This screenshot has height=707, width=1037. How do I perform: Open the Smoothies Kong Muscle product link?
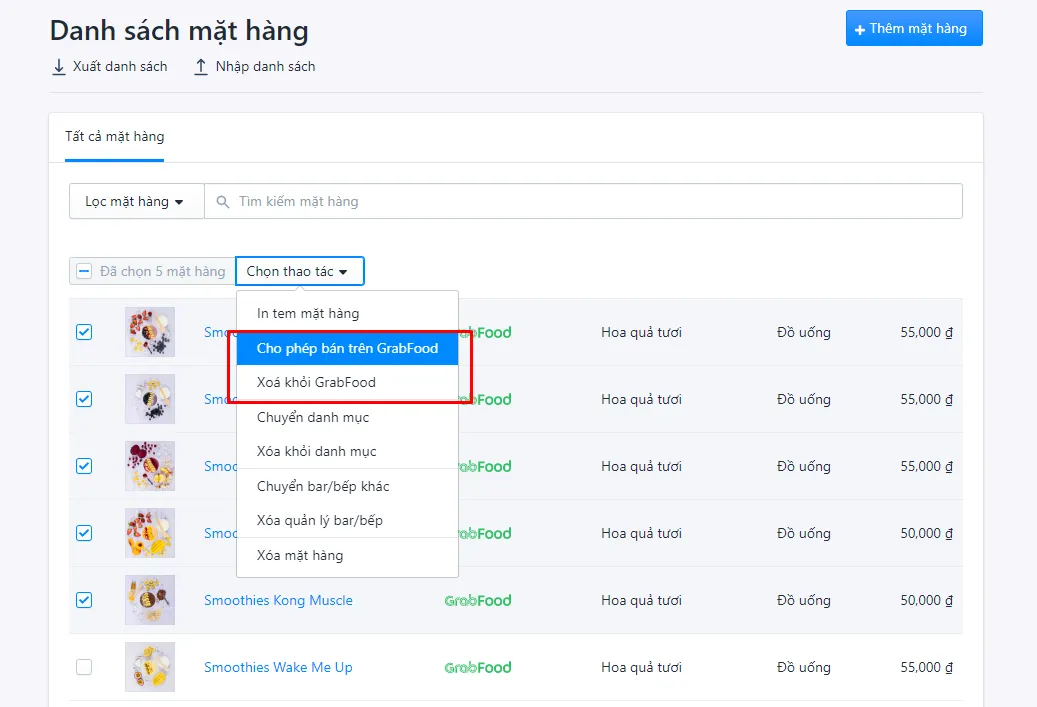[x=278, y=600]
